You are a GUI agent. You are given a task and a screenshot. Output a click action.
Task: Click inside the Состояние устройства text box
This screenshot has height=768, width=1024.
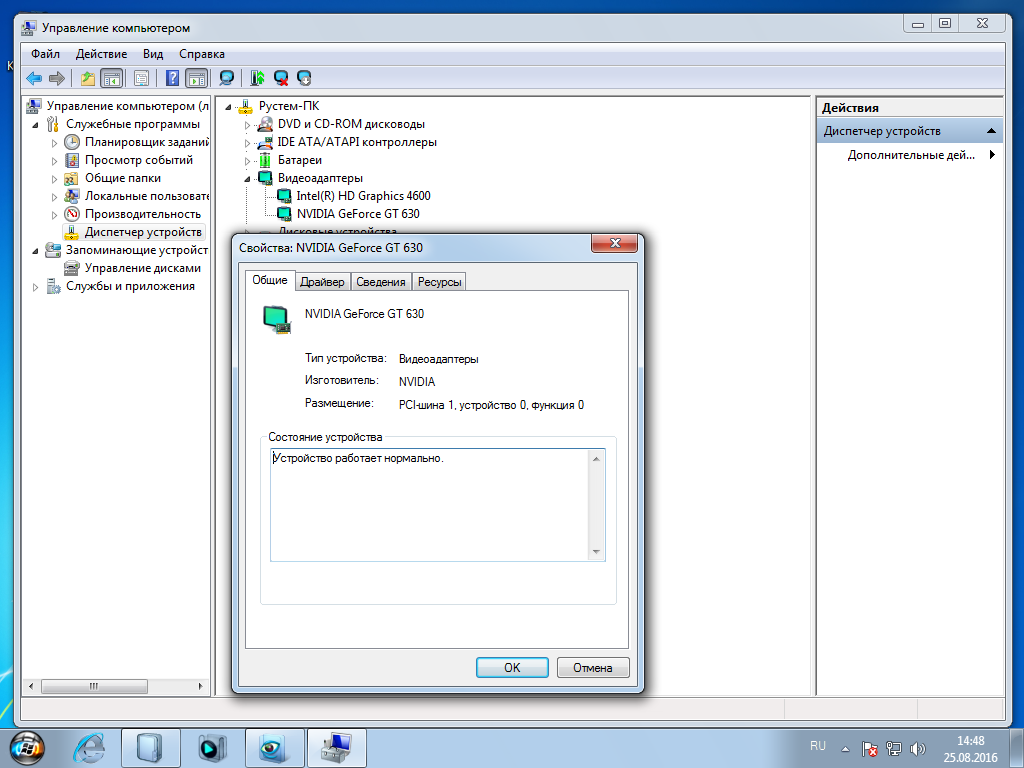coord(430,504)
